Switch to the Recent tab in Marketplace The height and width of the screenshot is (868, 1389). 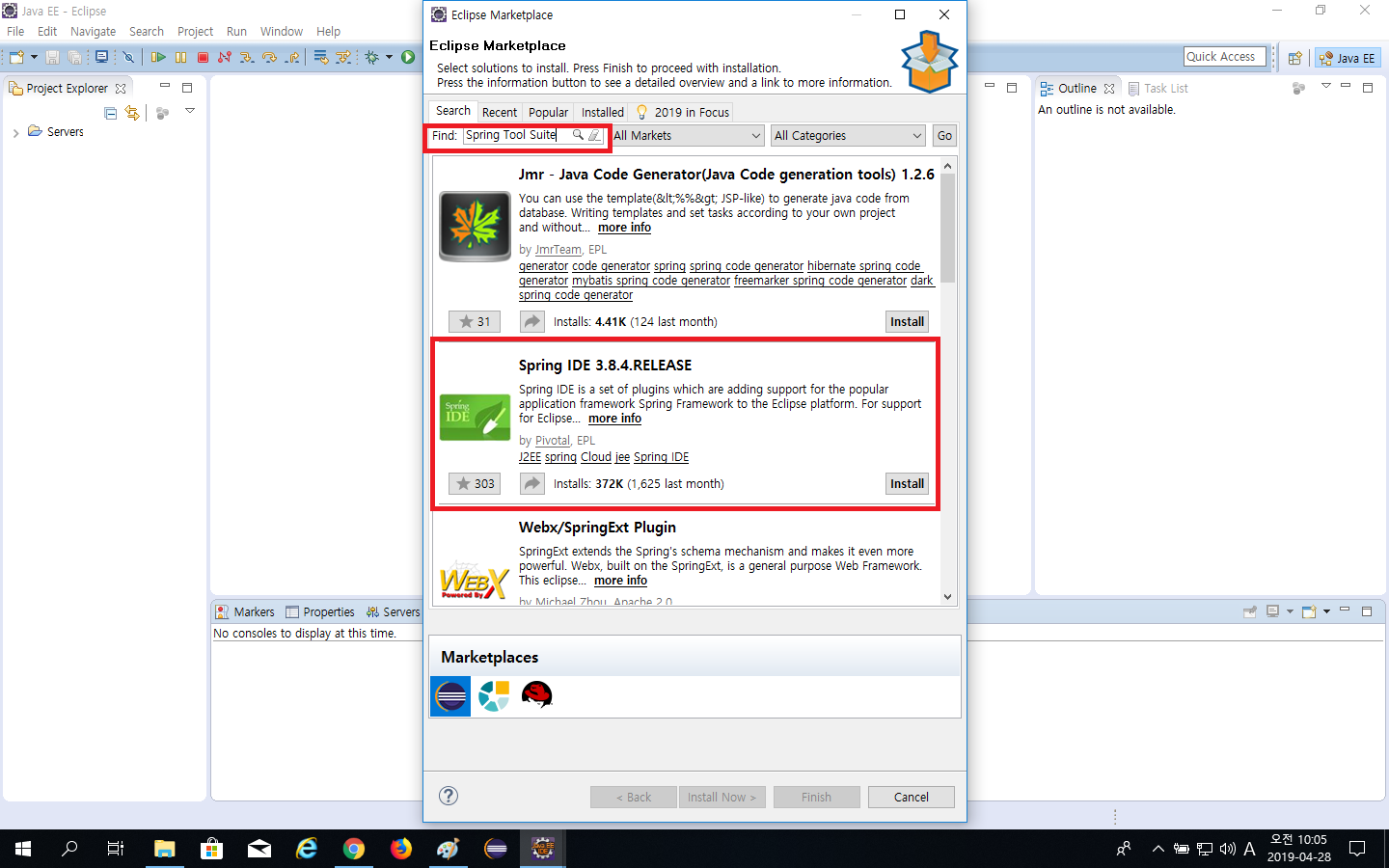(500, 113)
